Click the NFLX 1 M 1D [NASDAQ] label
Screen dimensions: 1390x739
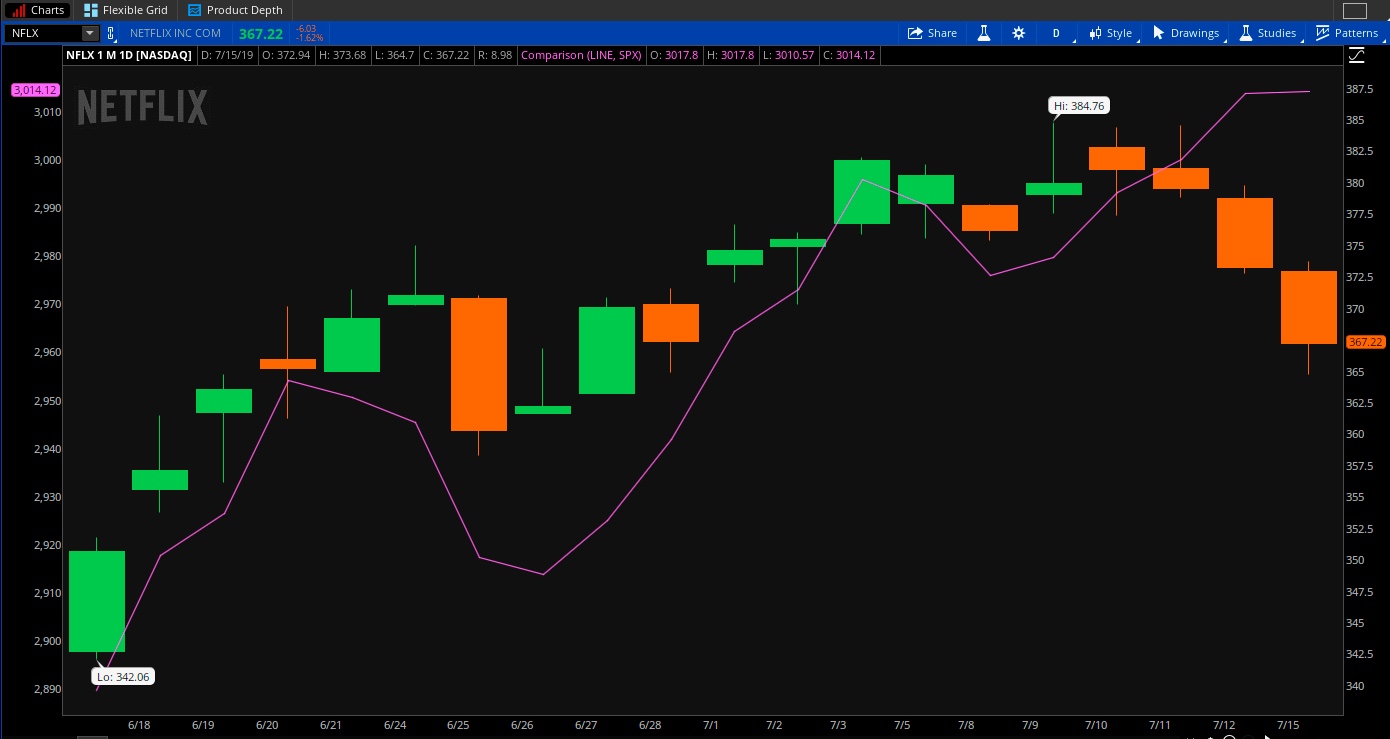tap(128, 55)
